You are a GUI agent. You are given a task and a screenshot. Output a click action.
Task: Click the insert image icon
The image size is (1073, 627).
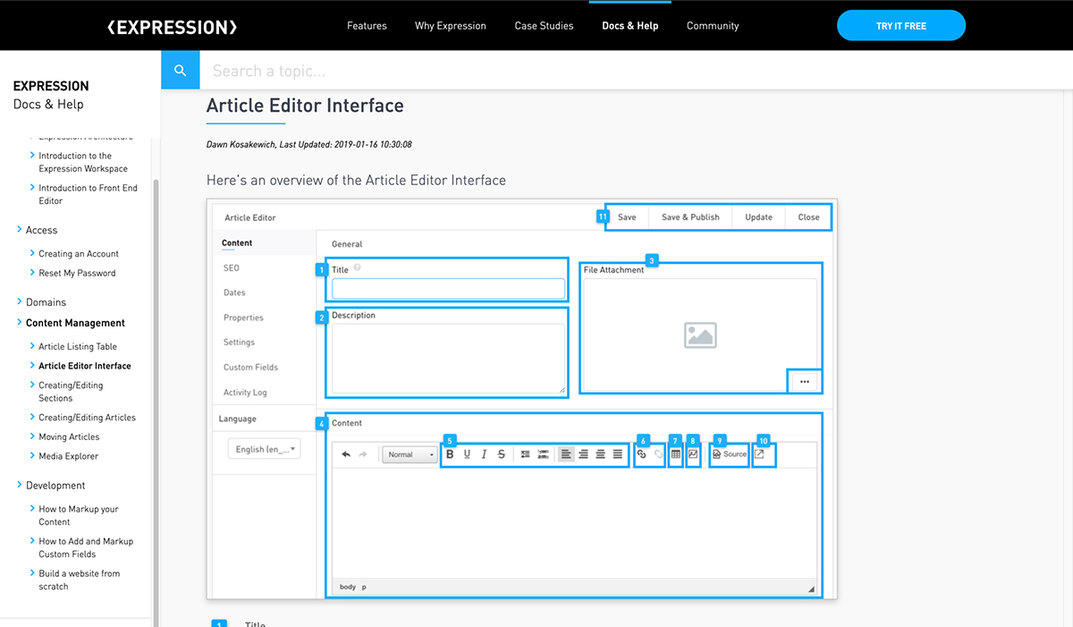click(x=694, y=455)
